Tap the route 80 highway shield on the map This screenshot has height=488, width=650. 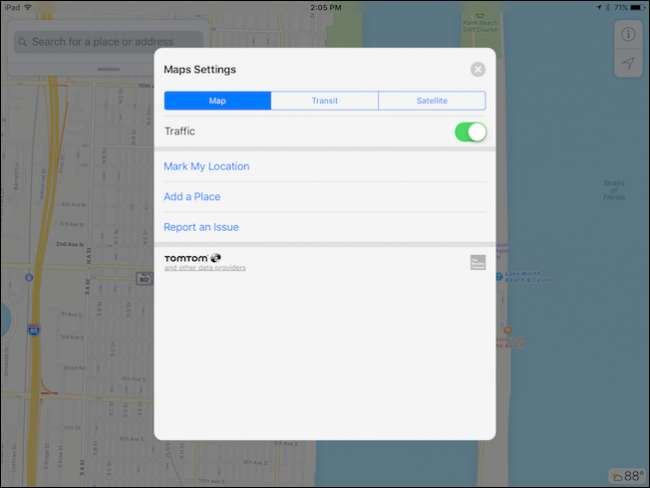point(144,279)
